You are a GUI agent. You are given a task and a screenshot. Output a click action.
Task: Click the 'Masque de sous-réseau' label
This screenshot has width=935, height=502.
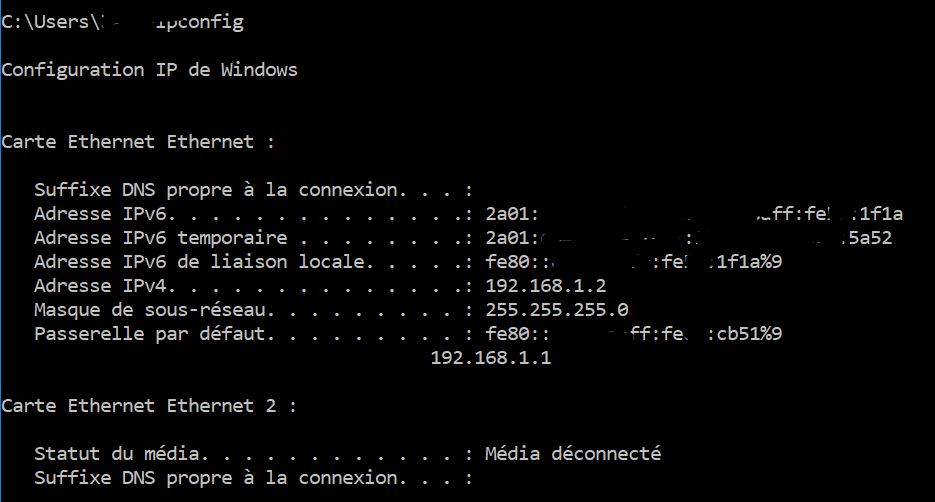(154, 310)
